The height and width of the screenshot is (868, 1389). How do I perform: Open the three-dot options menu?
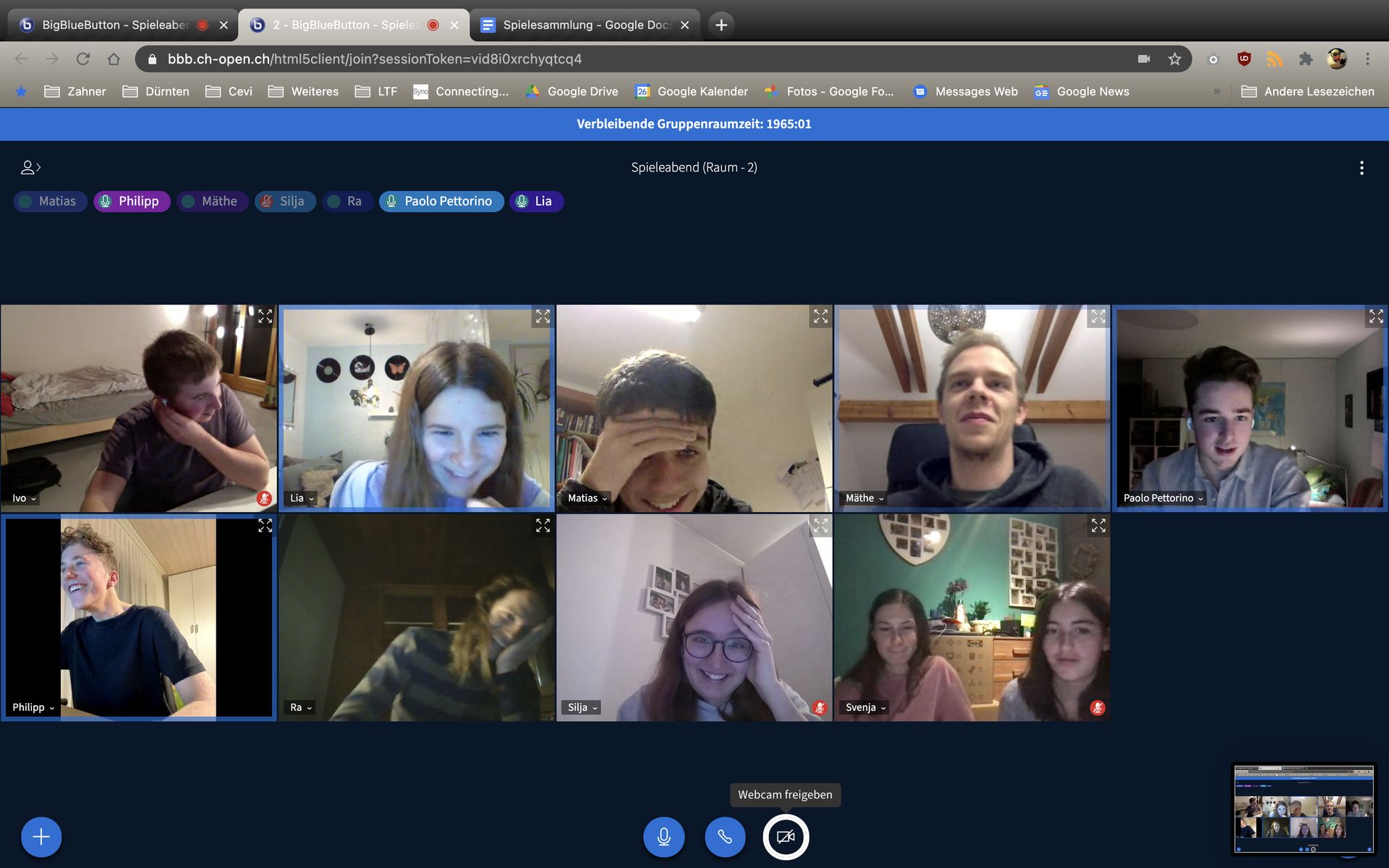pos(1362,168)
